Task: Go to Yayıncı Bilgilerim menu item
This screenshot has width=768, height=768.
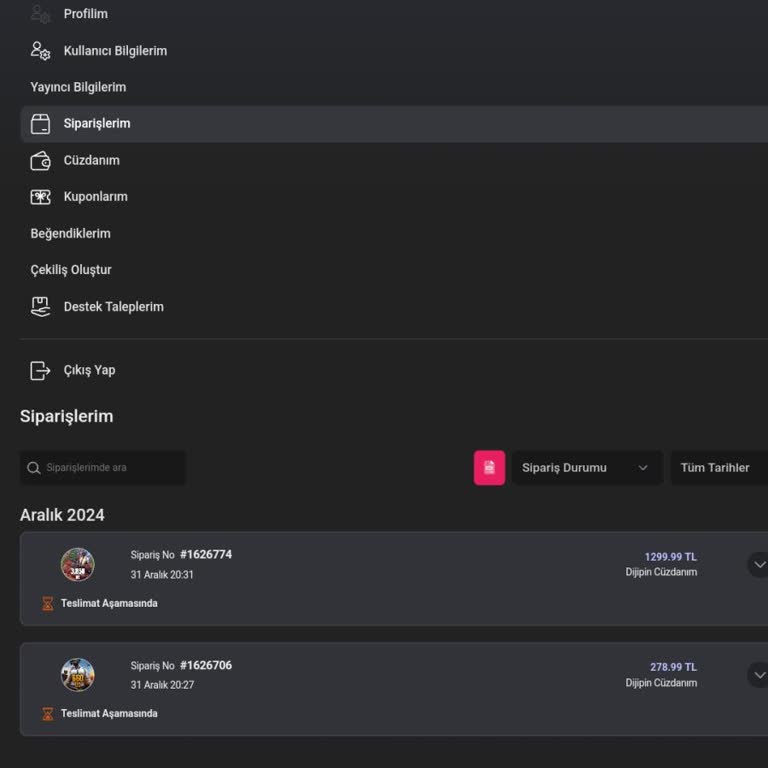Action: pyautogui.click(x=78, y=87)
